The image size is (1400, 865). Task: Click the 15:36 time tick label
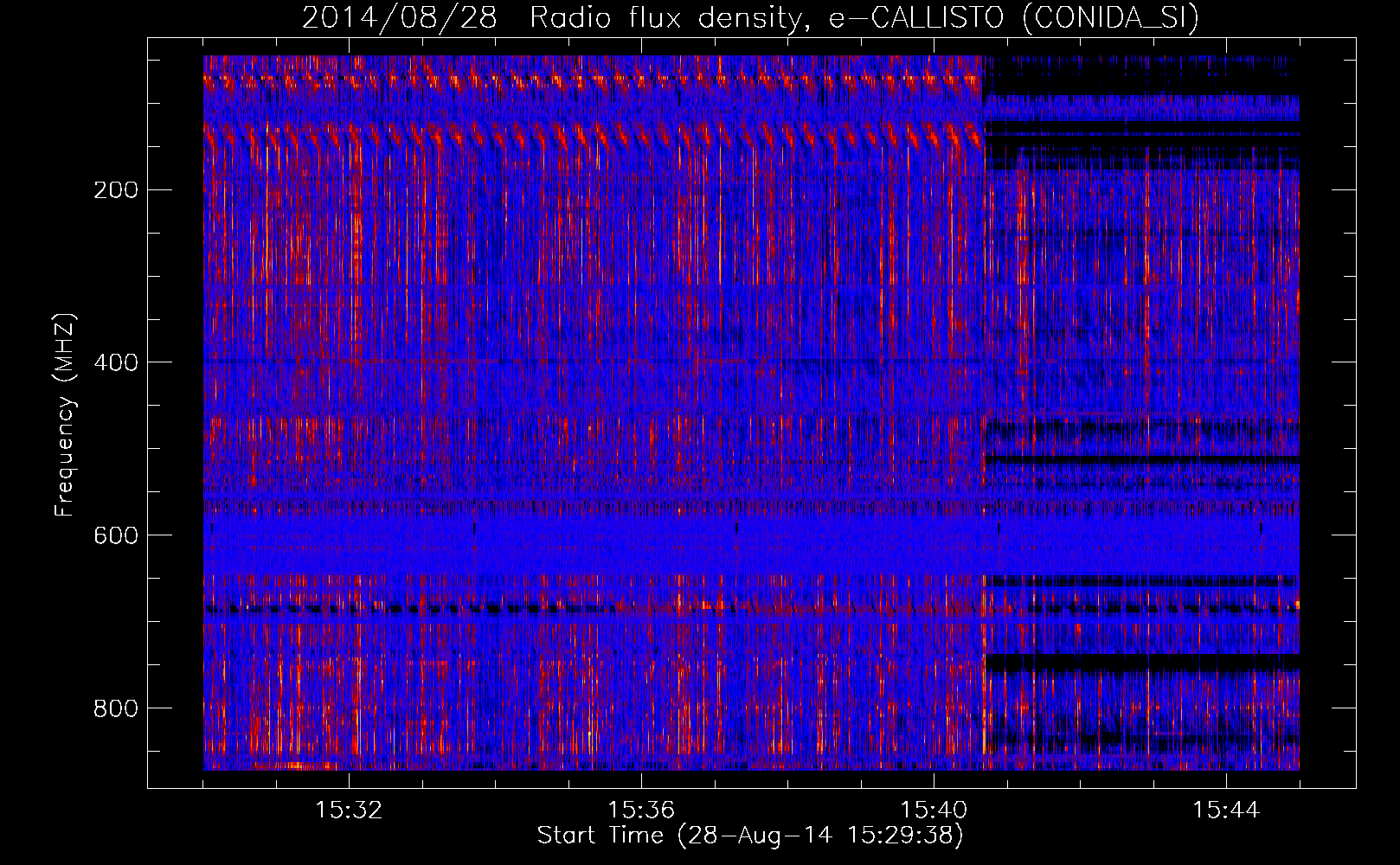641,811
